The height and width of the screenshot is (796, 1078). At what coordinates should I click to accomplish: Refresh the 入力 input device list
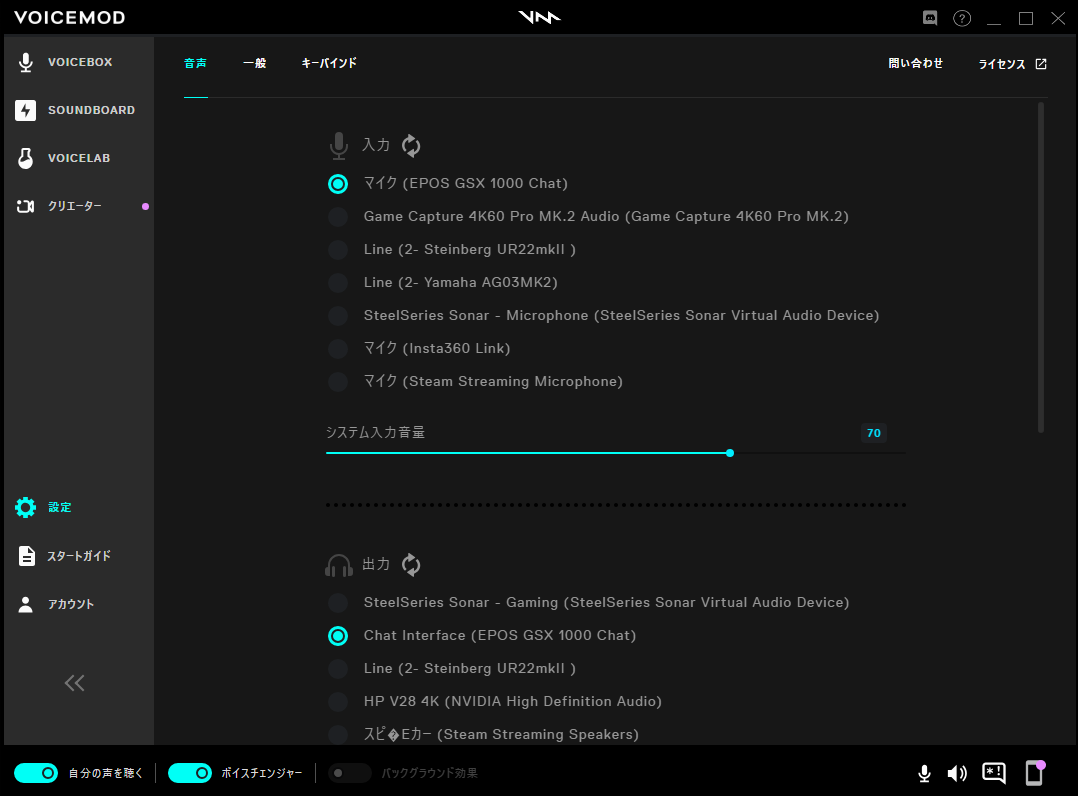coord(411,145)
